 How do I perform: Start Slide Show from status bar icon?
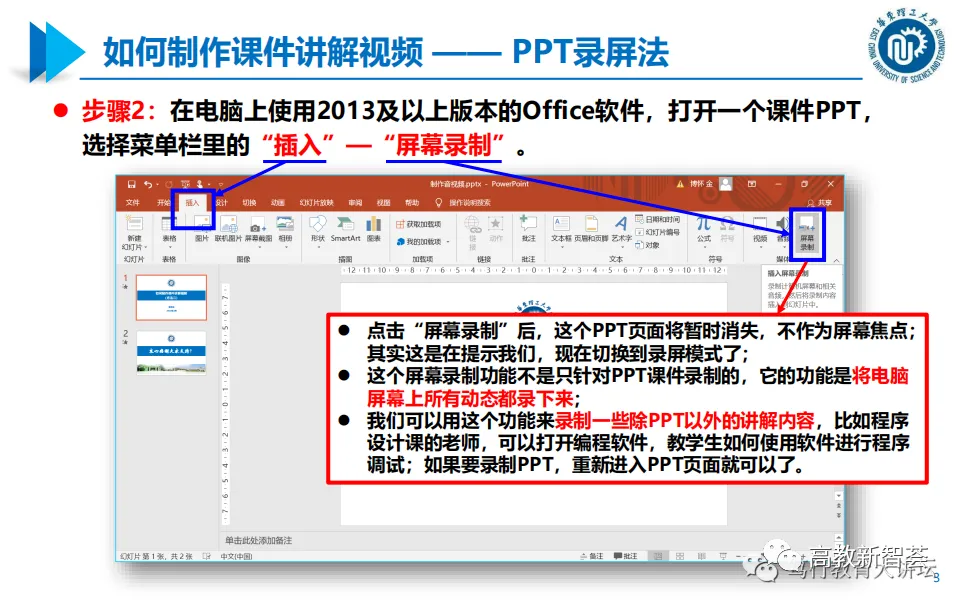point(723,556)
